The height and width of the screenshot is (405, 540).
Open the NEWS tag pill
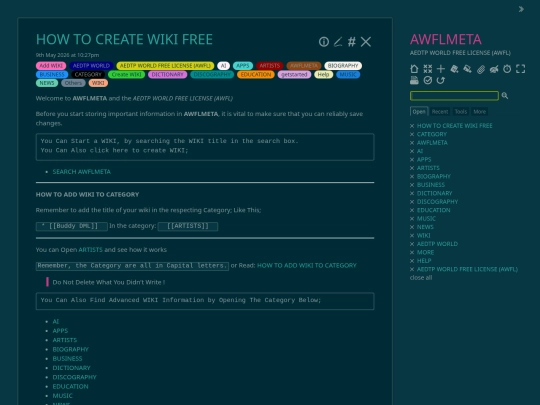tap(47, 83)
